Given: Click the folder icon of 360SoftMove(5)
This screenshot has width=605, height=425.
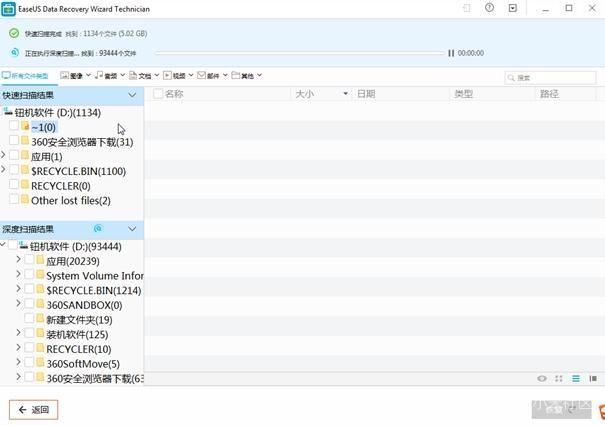Looking at the screenshot, I should click(40, 363).
